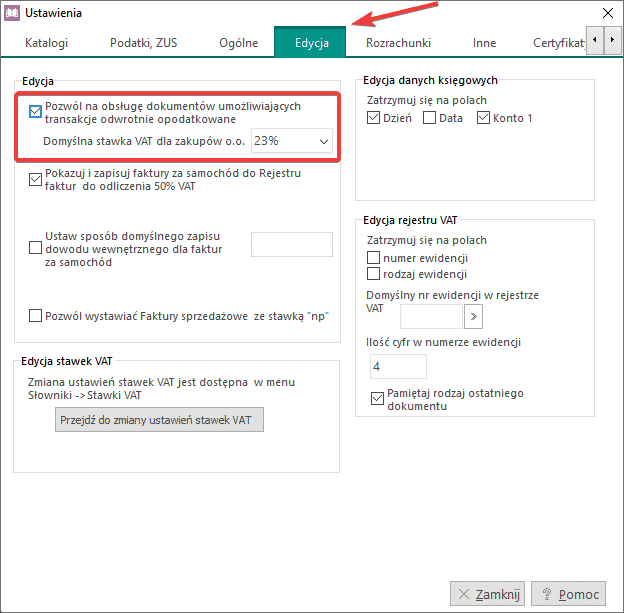Check the rodzaj ewidencji option

tap(375, 273)
